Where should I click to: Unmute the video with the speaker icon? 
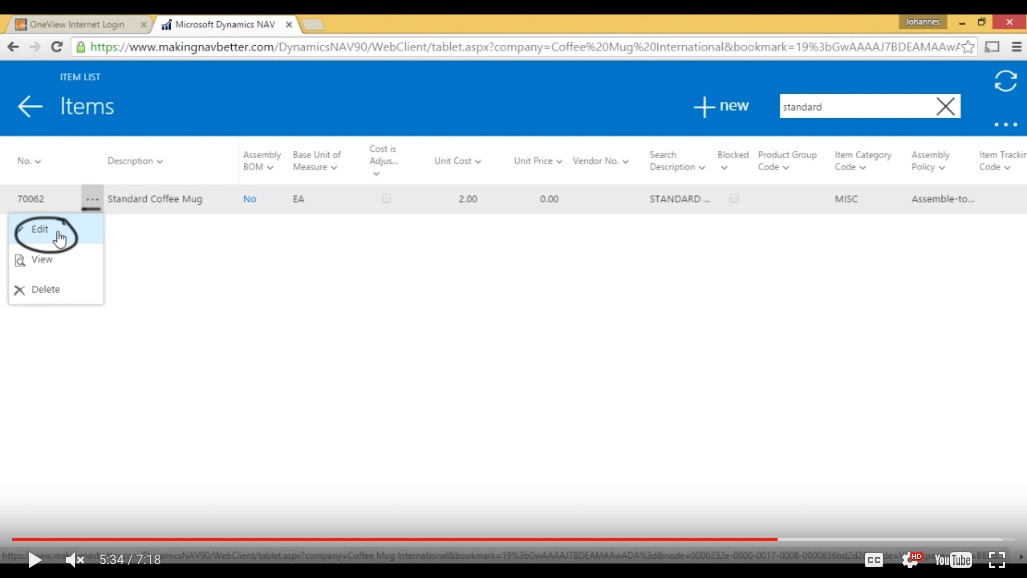click(x=74, y=560)
